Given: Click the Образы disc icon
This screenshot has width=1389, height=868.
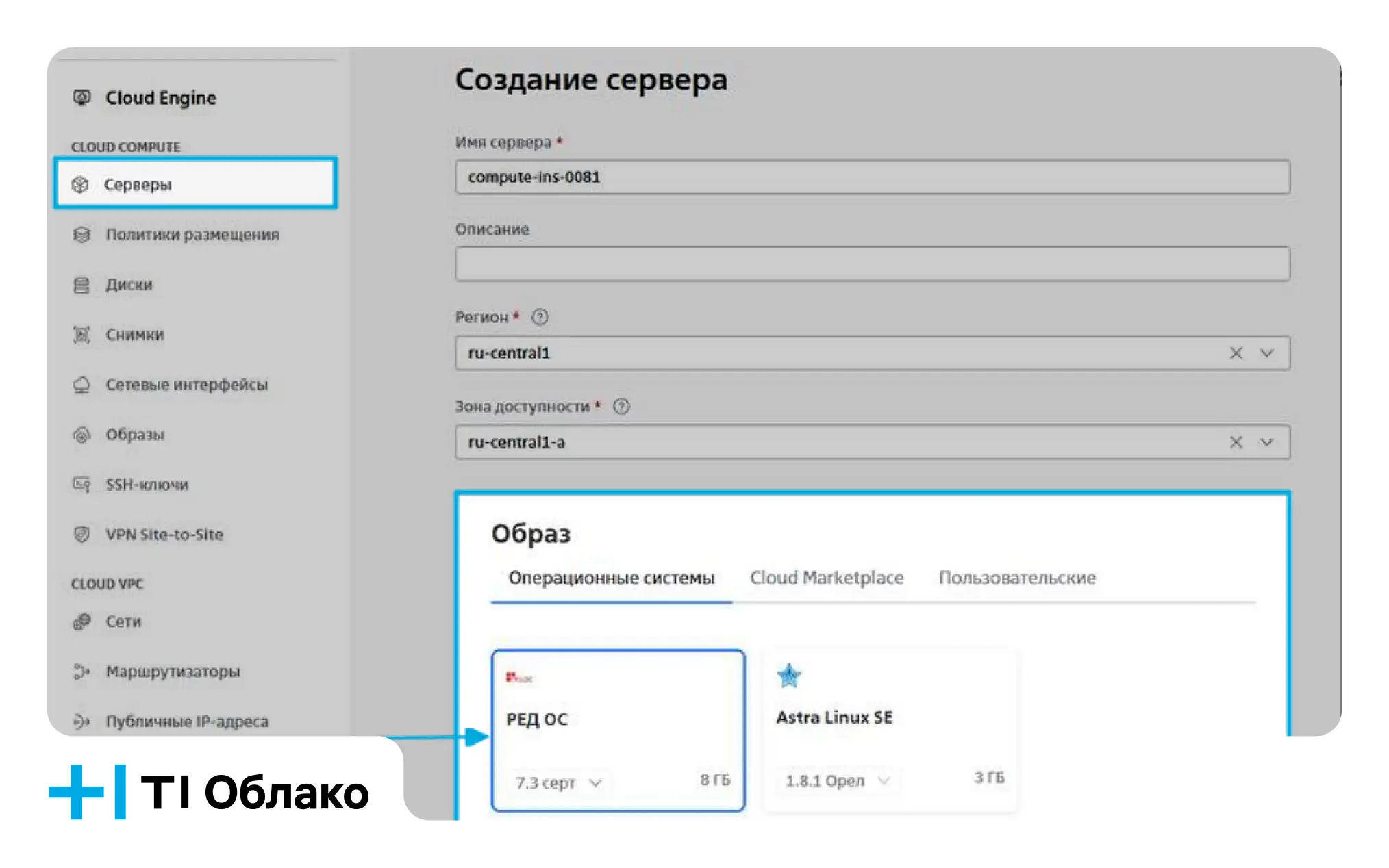Looking at the screenshot, I should [82, 435].
